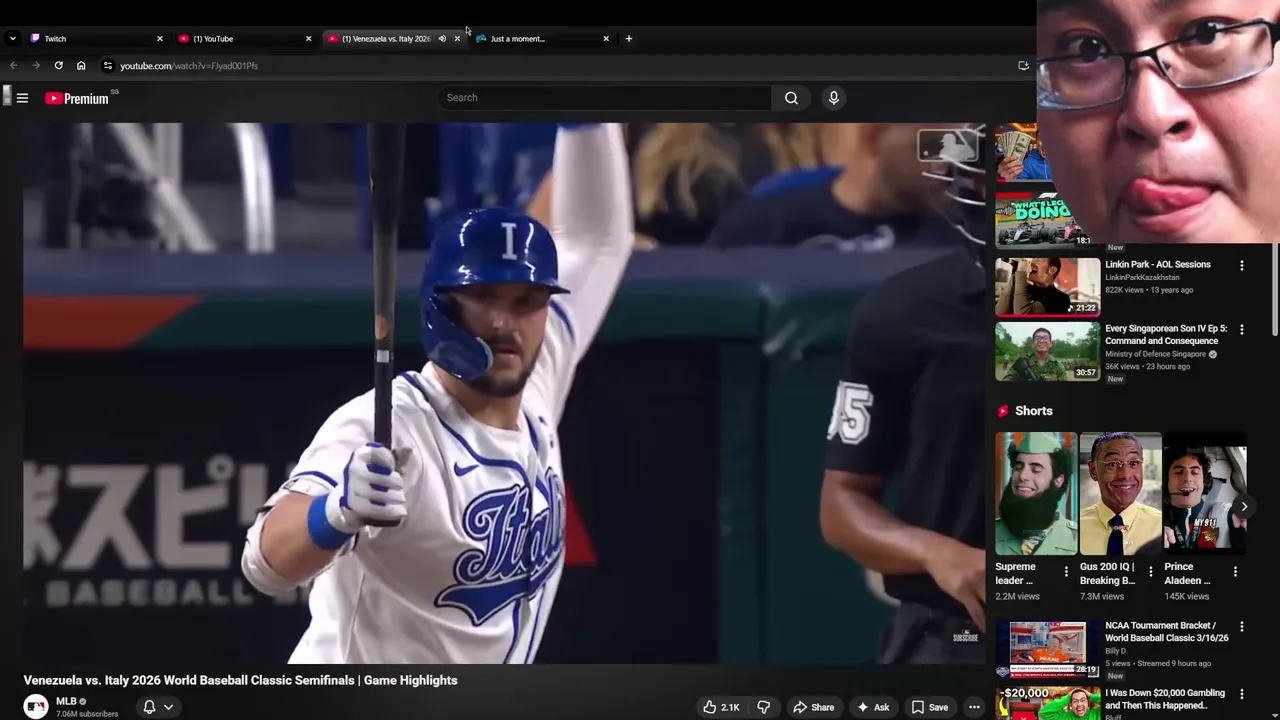Toggle the notification bell for MLB
The height and width of the screenshot is (720, 1280).
(x=149, y=707)
